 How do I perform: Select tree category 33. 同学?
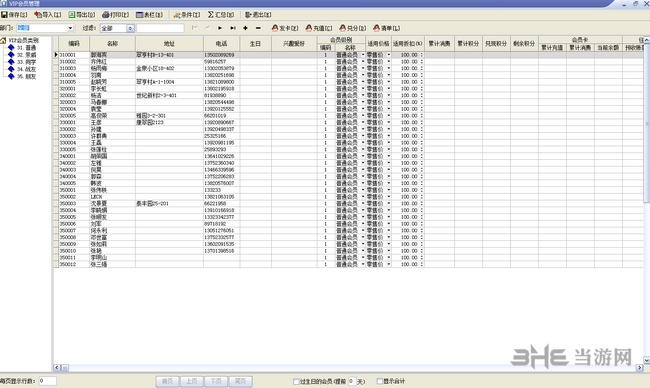27,62
